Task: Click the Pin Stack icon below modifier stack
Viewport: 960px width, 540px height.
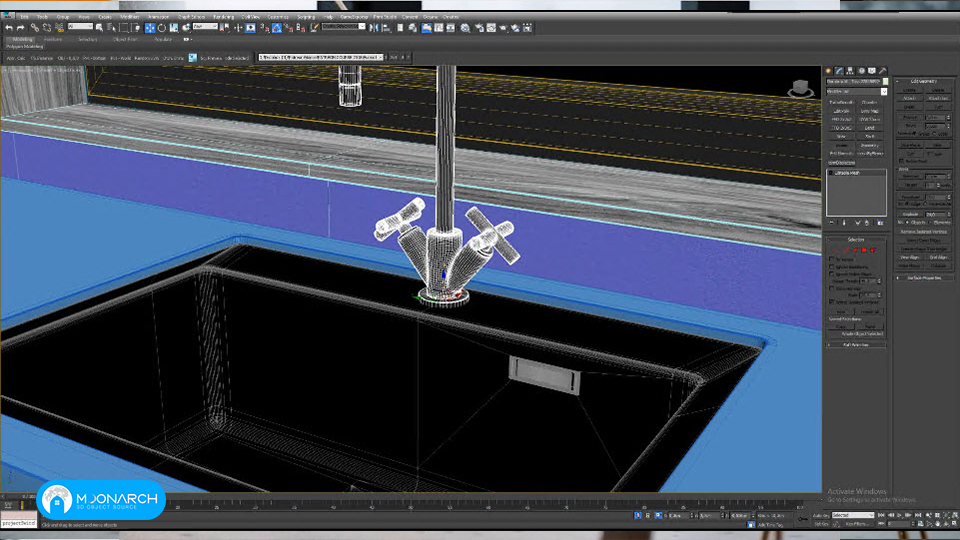Action: (x=831, y=223)
